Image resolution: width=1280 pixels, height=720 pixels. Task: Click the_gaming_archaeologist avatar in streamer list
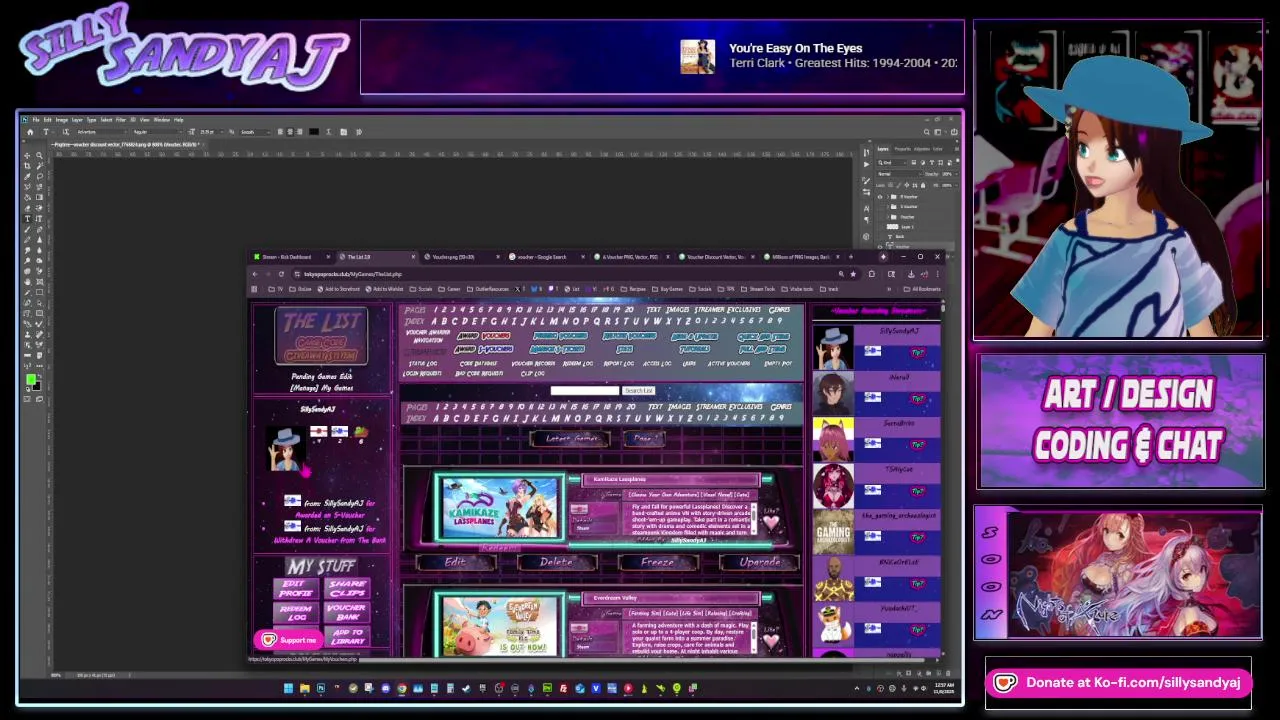pos(833,533)
